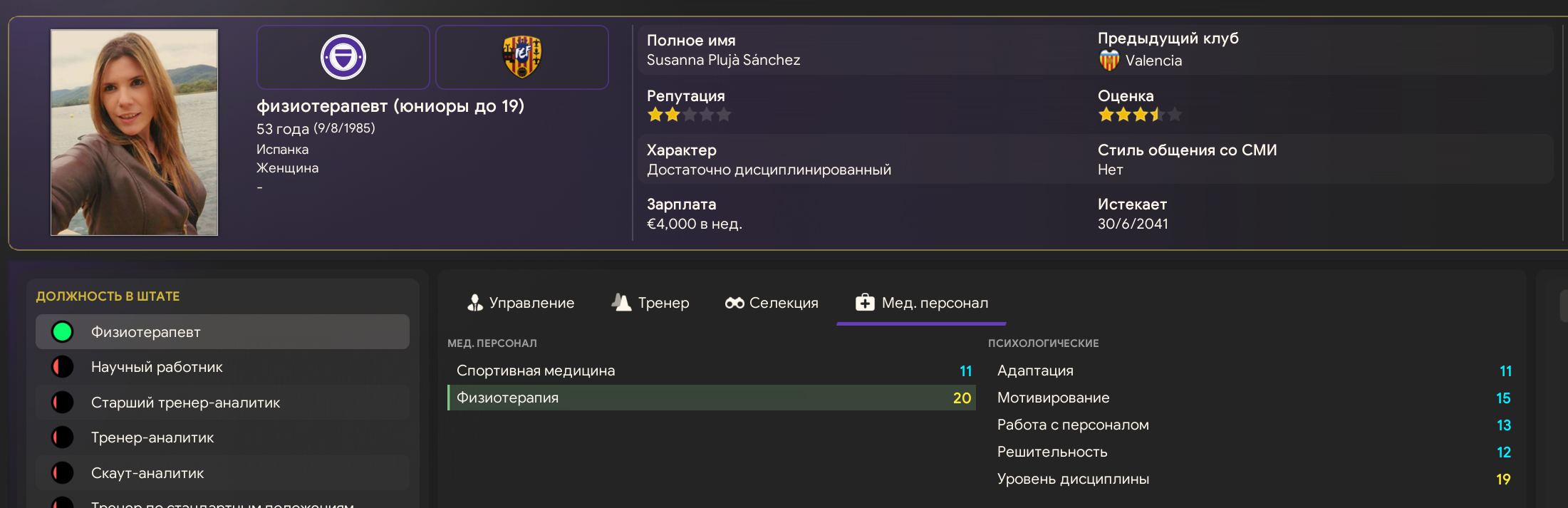Click the green Физиотерапевт role indicator
The width and height of the screenshot is (1568, 508).
click(x=63, y=332)
